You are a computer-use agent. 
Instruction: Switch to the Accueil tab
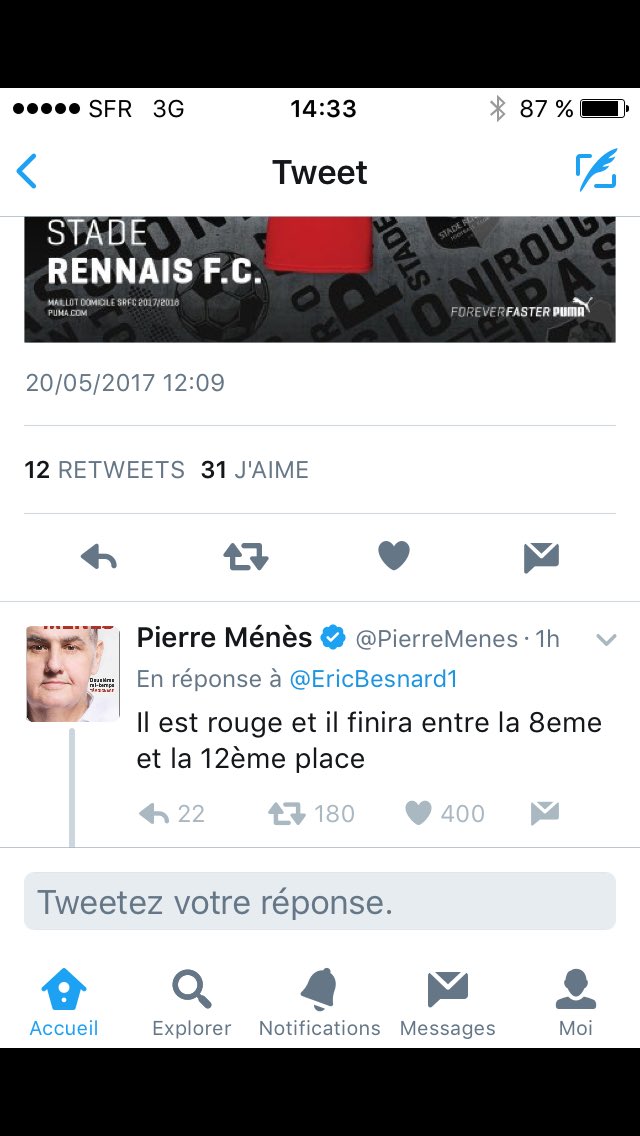coord(64,1003)
